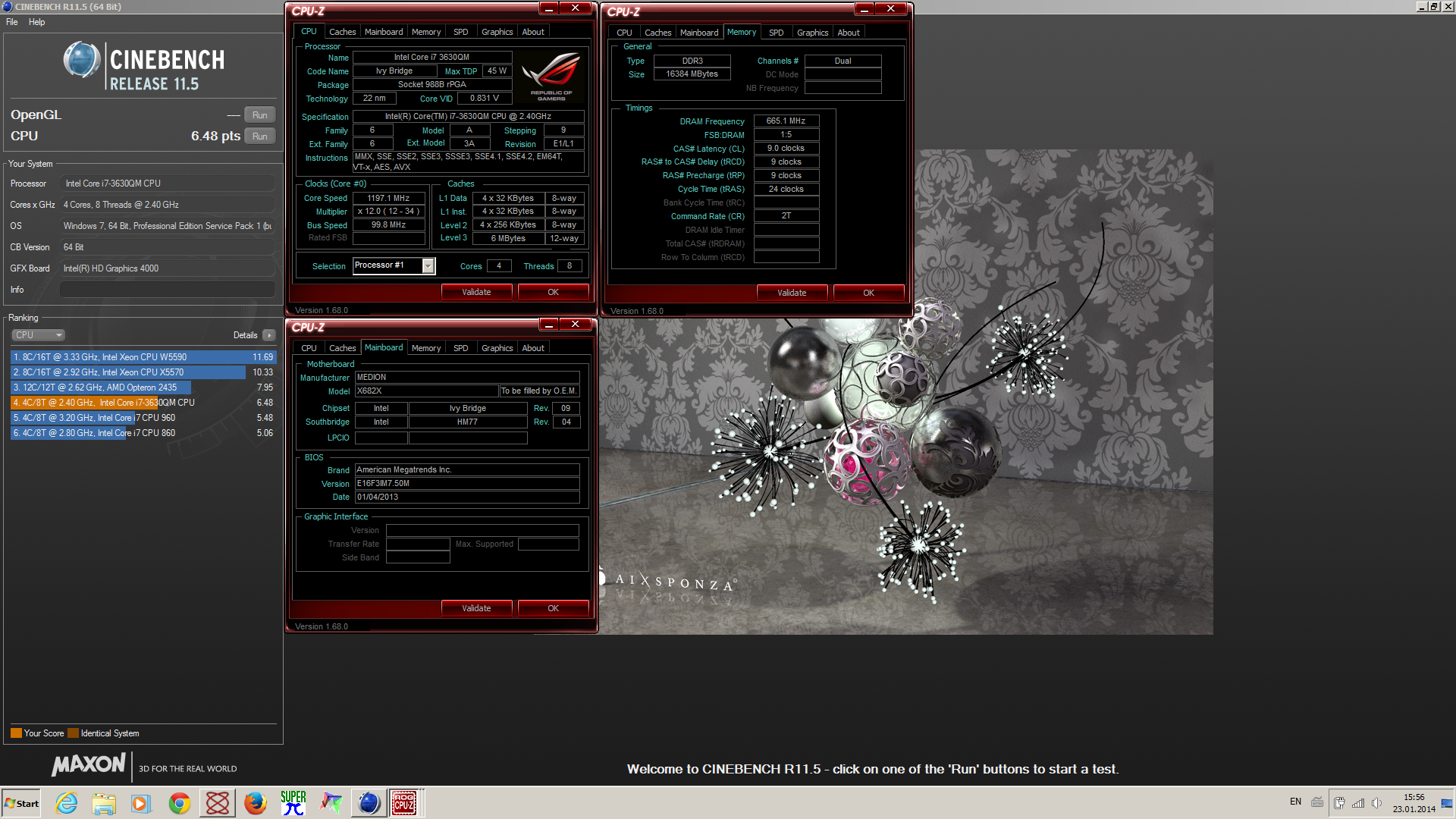Open the CPU ranking type dropdown

pos(38,335)
